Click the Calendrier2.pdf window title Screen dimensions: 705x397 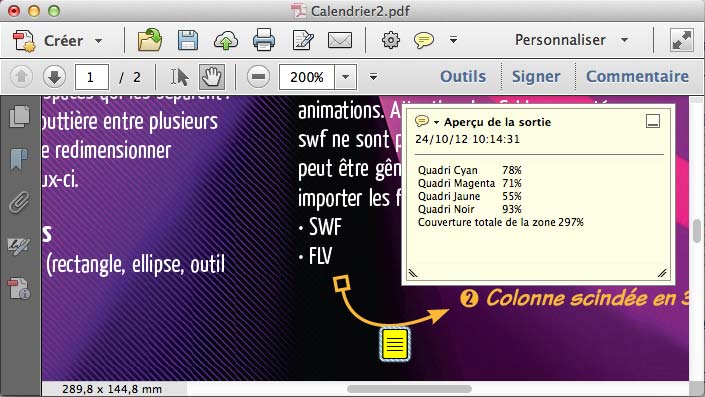[360, 11]
